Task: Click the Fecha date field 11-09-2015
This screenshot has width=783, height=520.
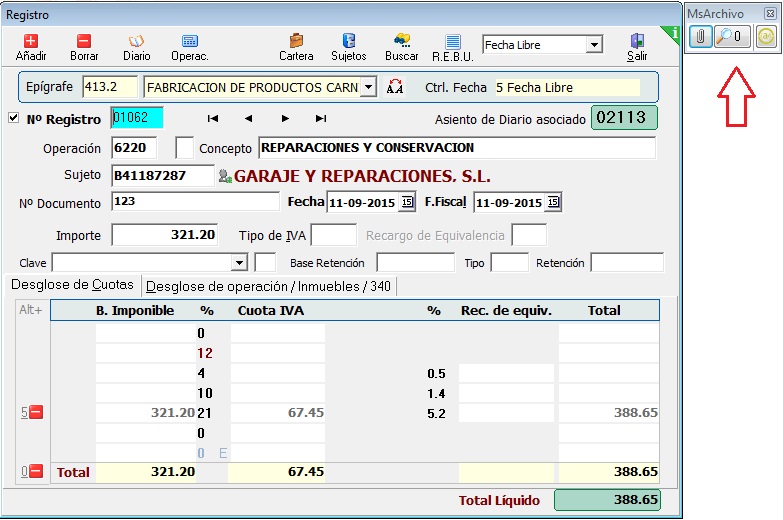Action: click(363, 202)
